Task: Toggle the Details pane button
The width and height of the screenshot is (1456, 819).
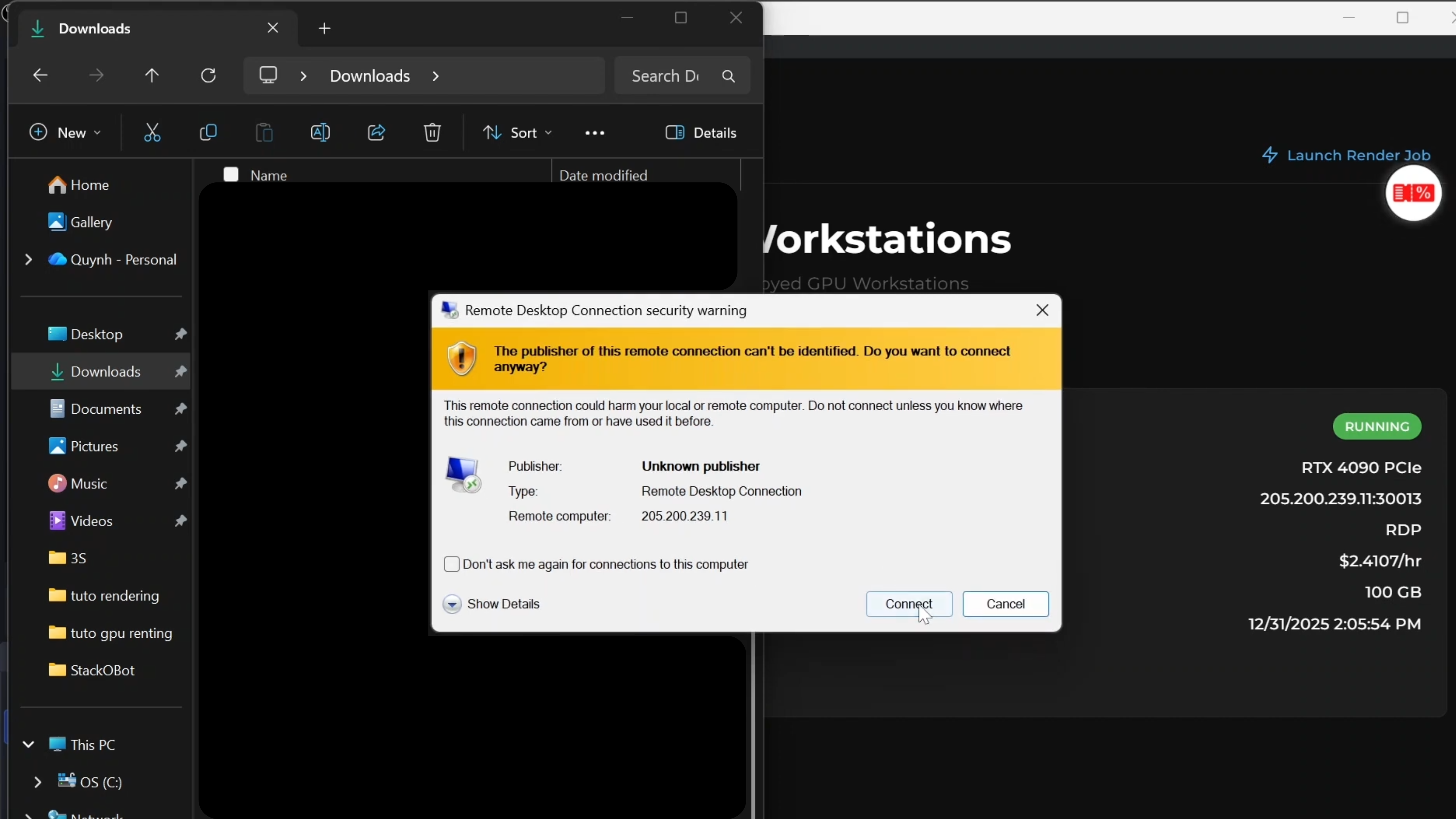Action: [701, 132]
